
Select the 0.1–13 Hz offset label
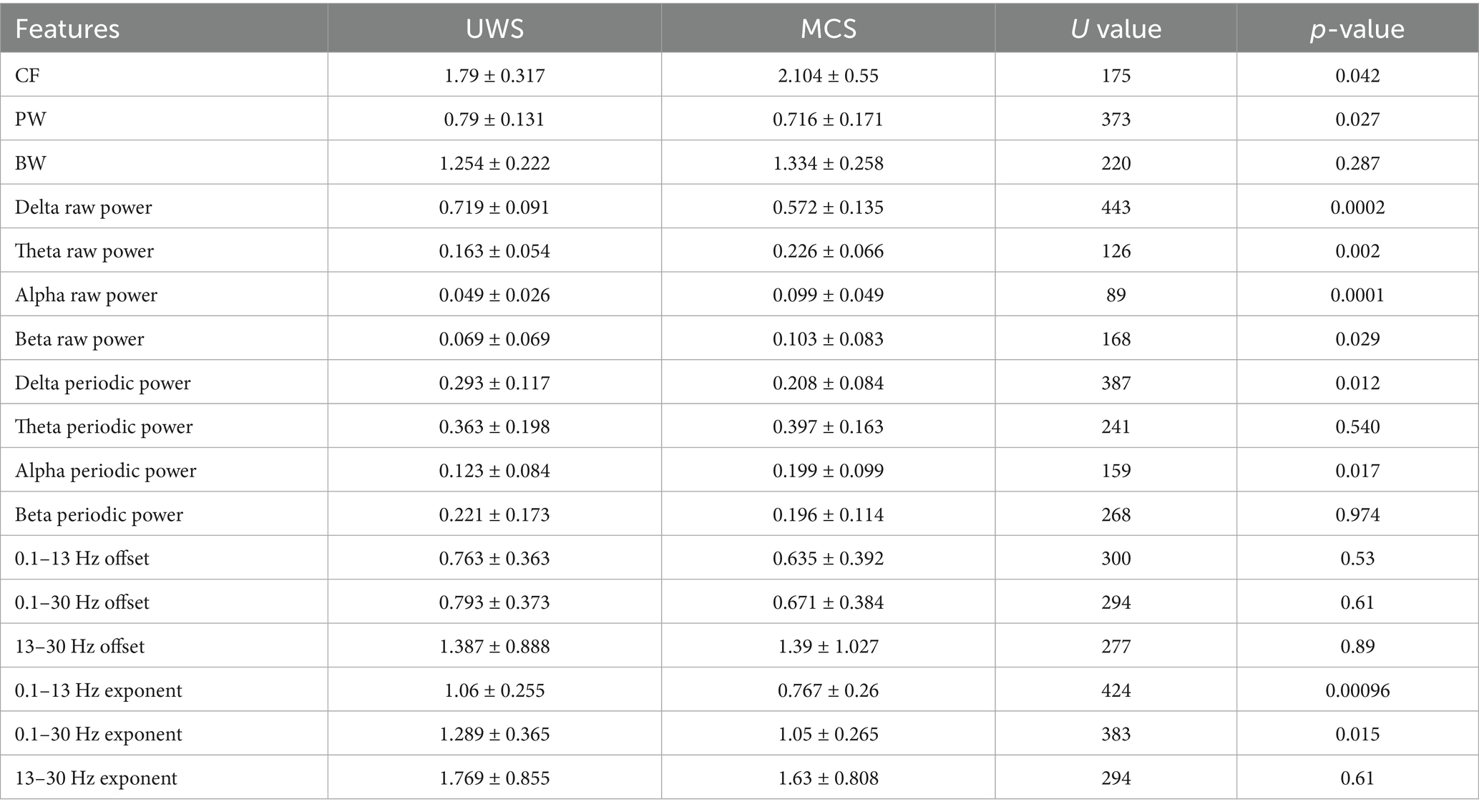click(82, 559)
